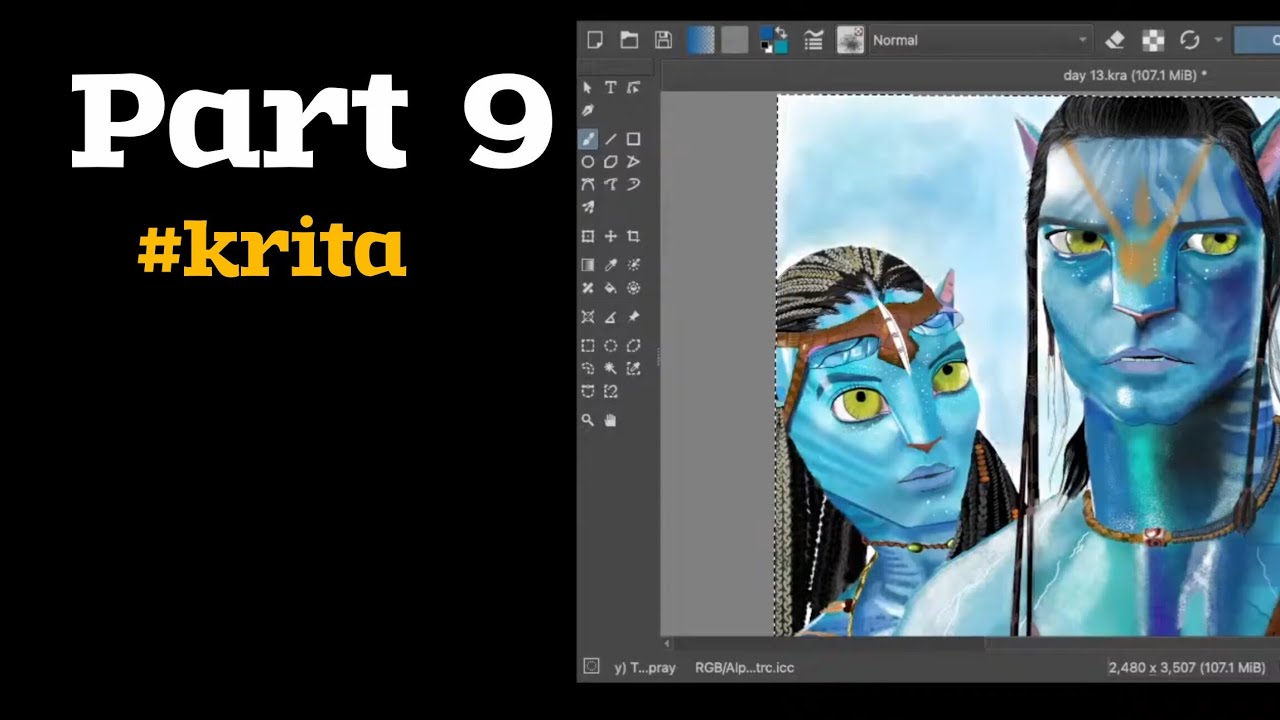Image resolution: width=1280 pixels, height=720 pixels.
Task: Open foreground/background color selector
Action: click(x=774, y=40)
